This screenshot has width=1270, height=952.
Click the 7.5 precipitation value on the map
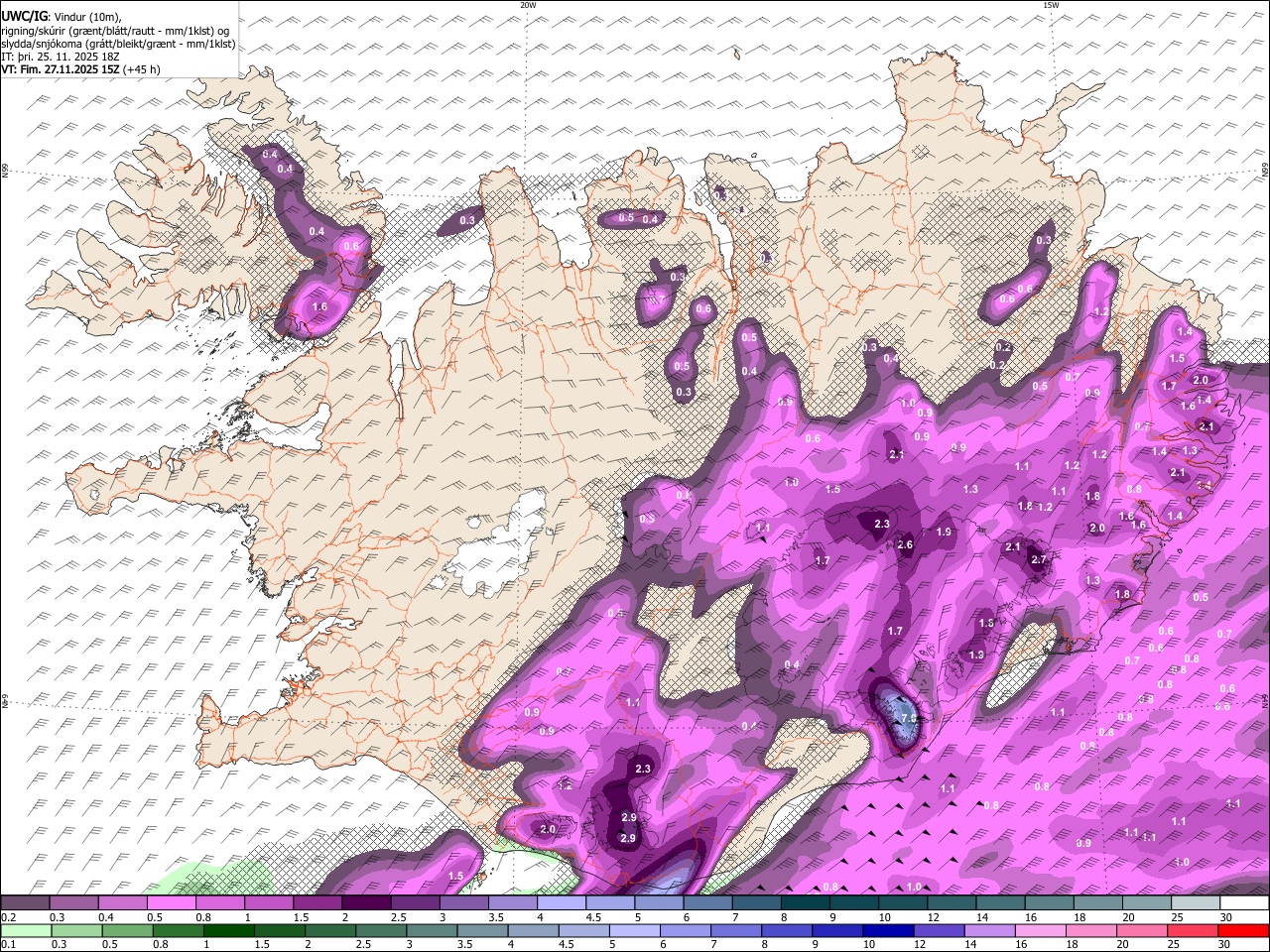point(908,718)
